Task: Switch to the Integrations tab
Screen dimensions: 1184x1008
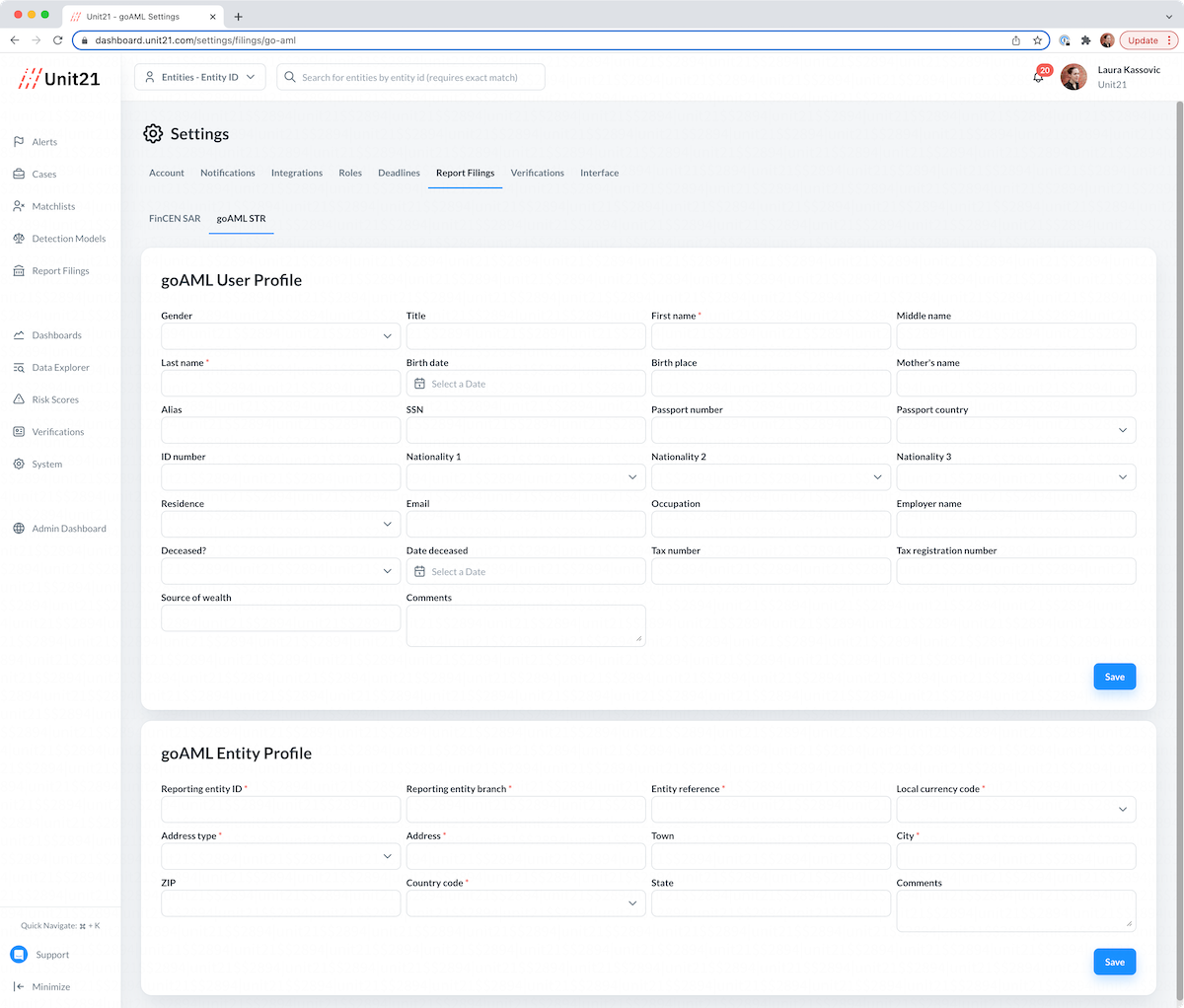Action: (297, 173)
